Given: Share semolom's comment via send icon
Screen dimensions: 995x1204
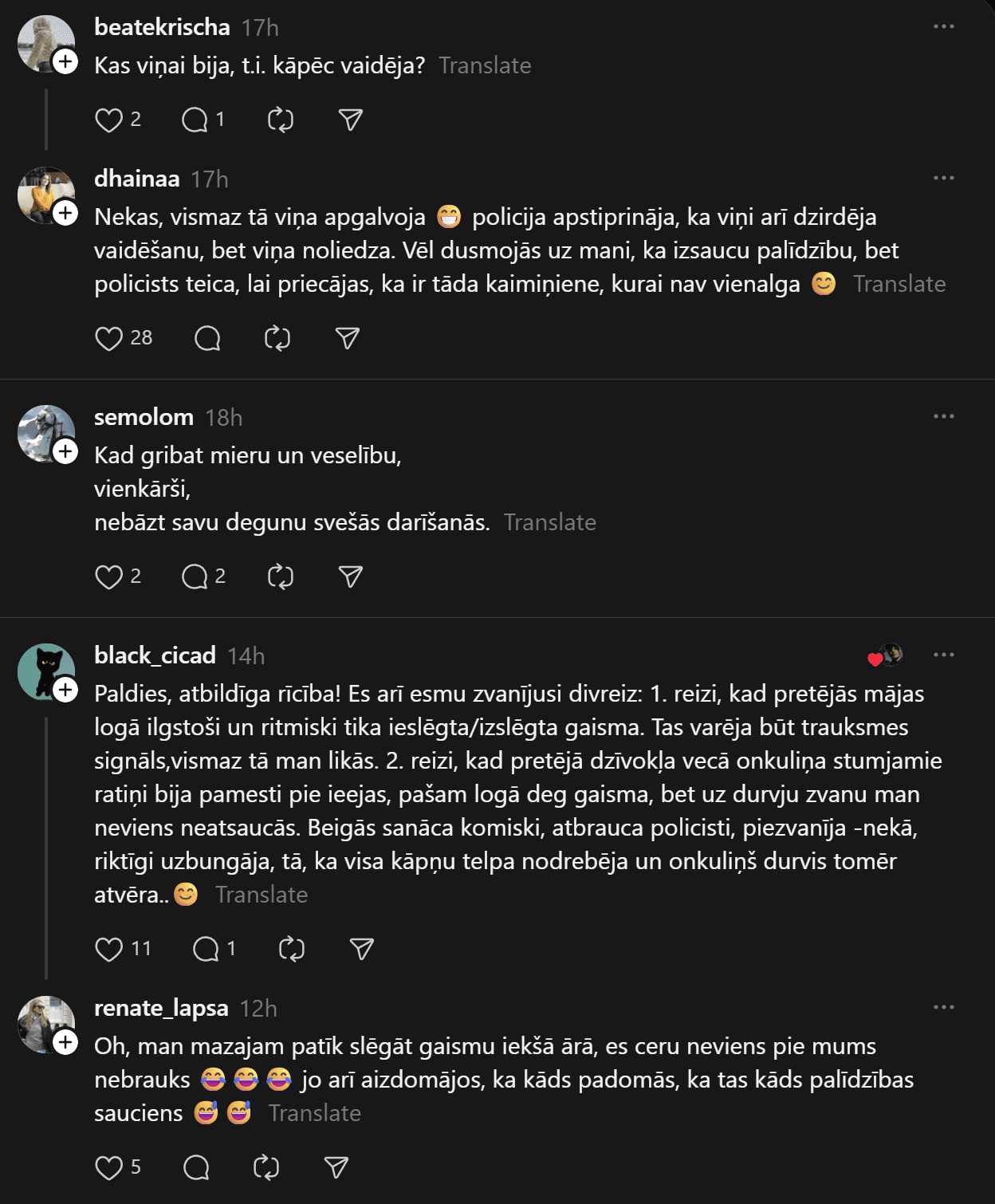Looking at the screenshot, I should pos(351,576).
